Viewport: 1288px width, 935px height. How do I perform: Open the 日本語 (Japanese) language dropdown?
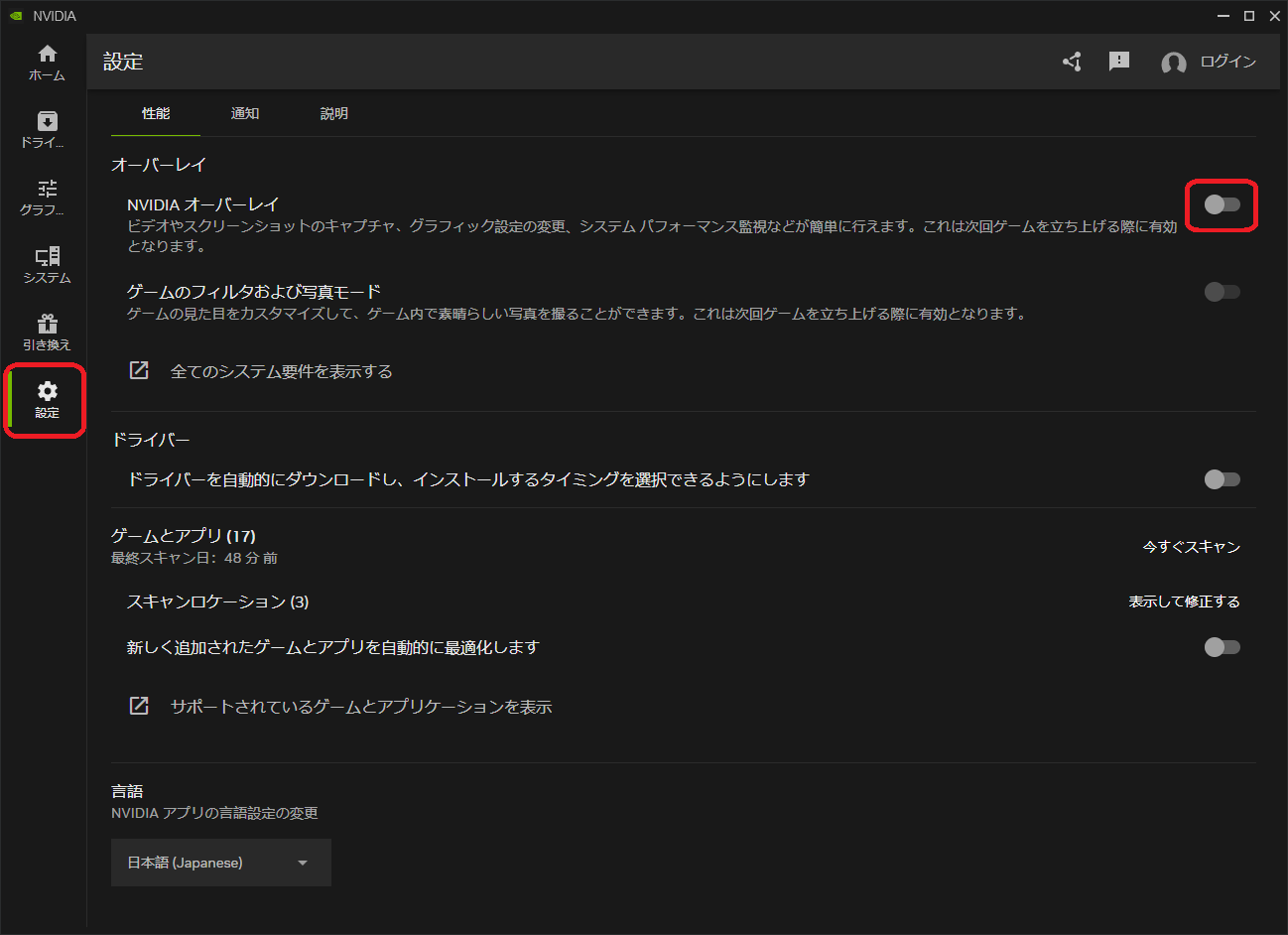coord(220,863)
